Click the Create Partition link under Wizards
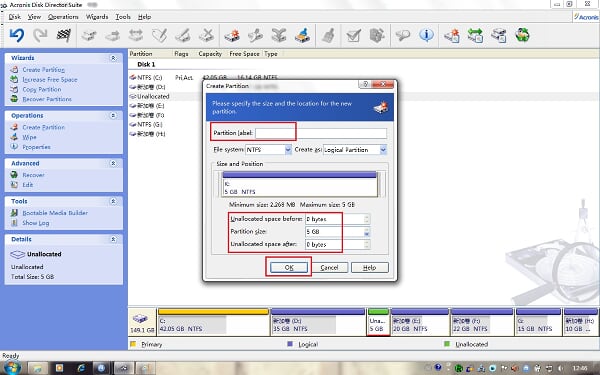The image size is (600, 375). click(x=43, y=70)
